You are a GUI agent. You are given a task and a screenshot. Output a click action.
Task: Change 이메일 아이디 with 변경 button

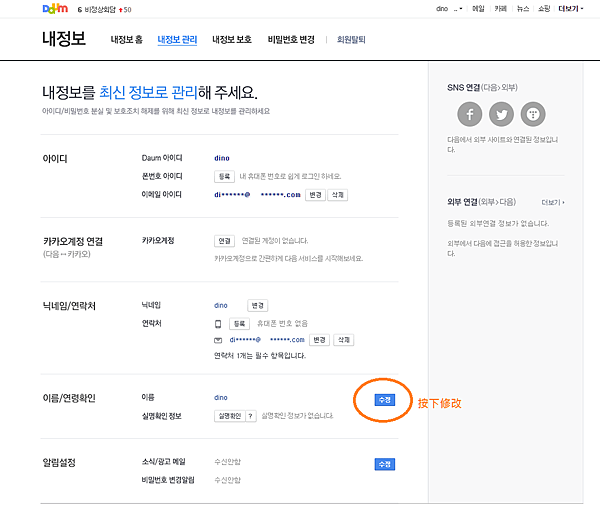point(315,195)
